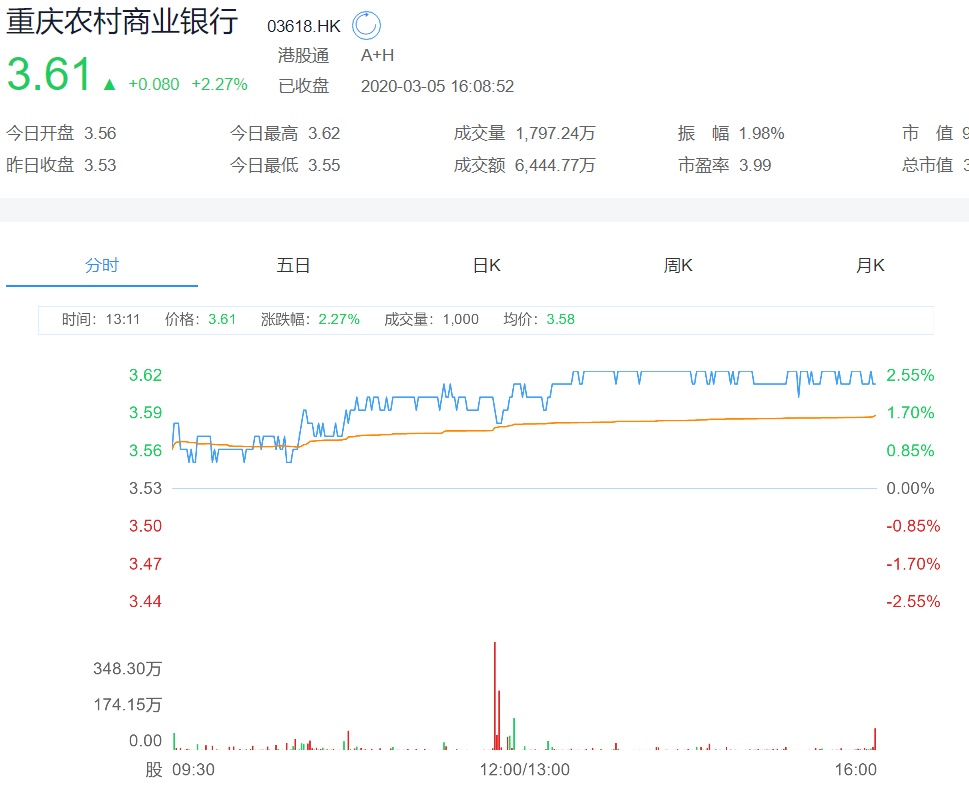Click the 市盈率 value 3.99

[755, 165]
